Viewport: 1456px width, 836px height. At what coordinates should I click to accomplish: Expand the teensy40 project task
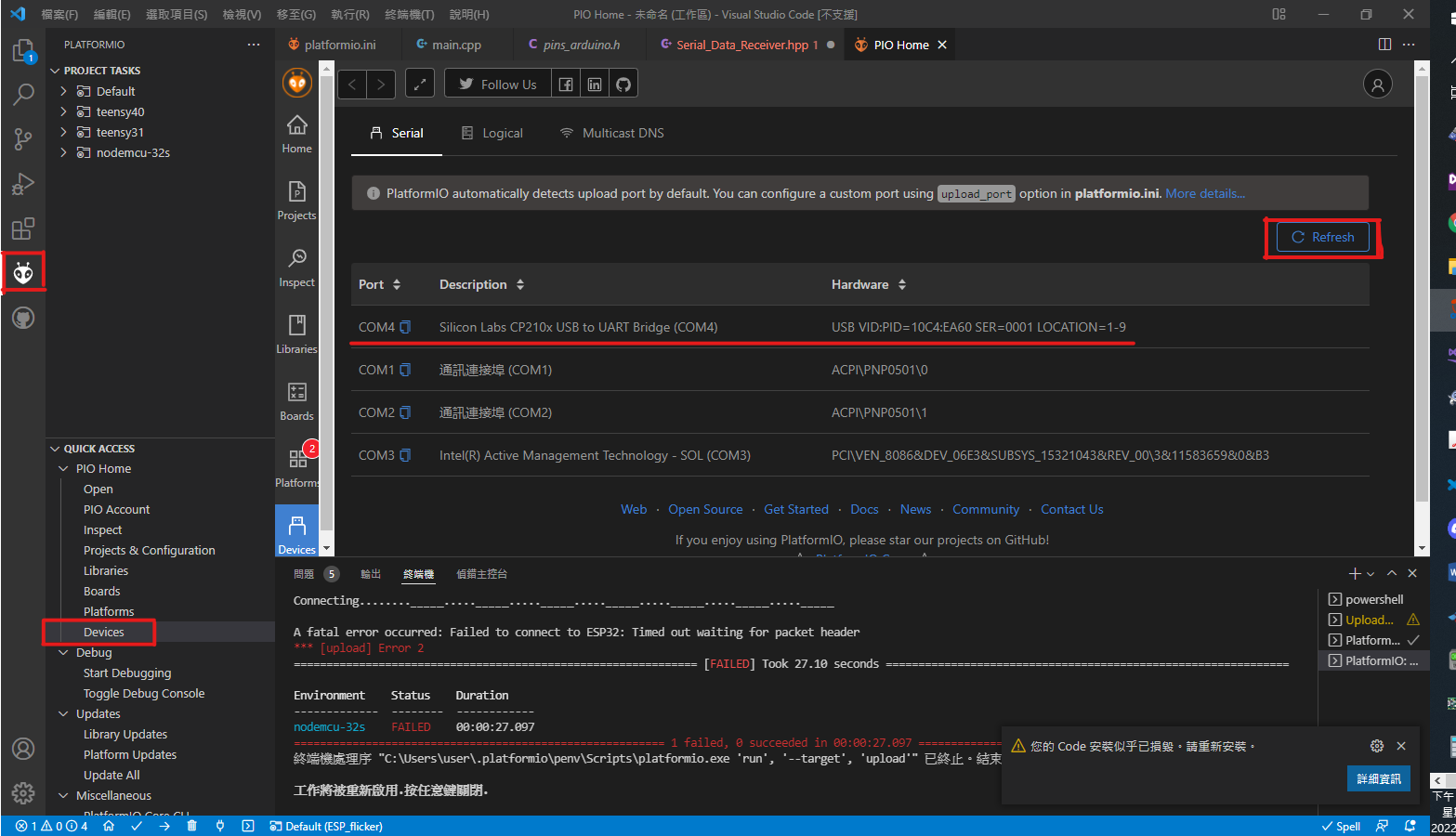(63, 111)
